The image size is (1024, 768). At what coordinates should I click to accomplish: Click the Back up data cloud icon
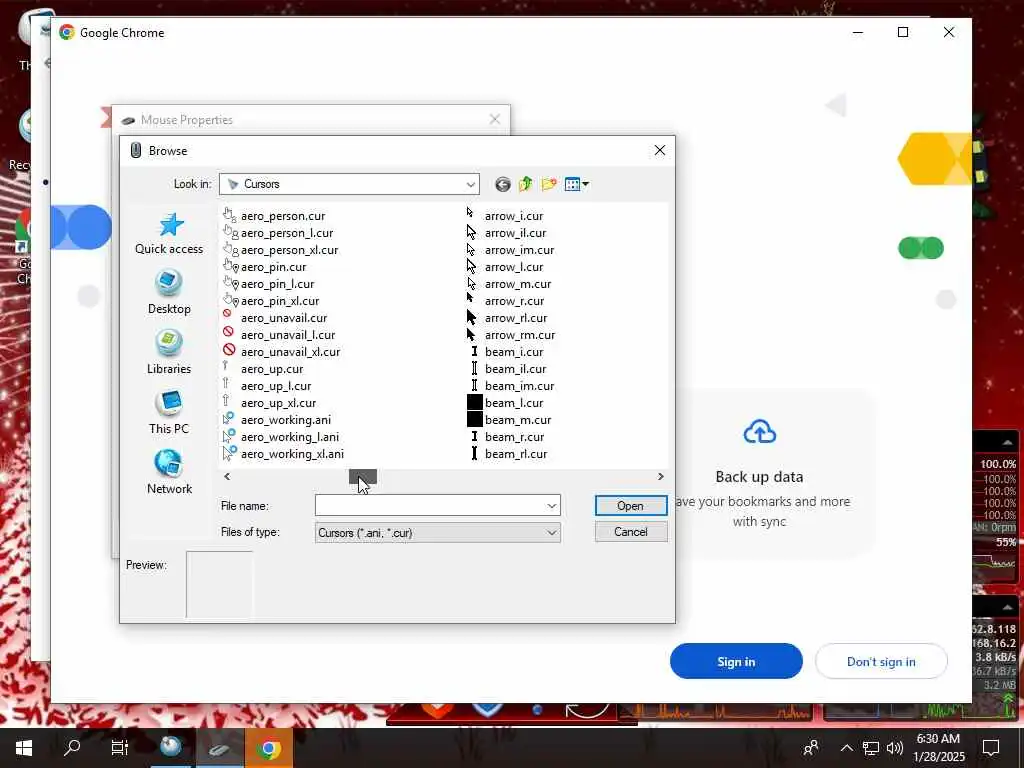click(760, 432)
